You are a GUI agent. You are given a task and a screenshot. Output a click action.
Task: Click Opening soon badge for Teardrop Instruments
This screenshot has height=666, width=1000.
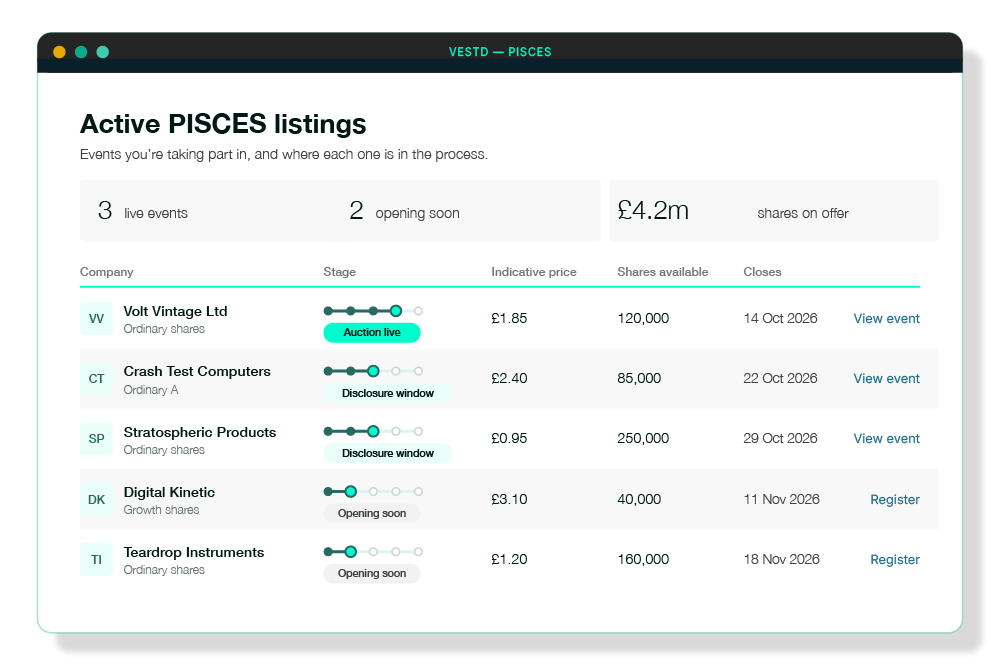coord(372,573)
